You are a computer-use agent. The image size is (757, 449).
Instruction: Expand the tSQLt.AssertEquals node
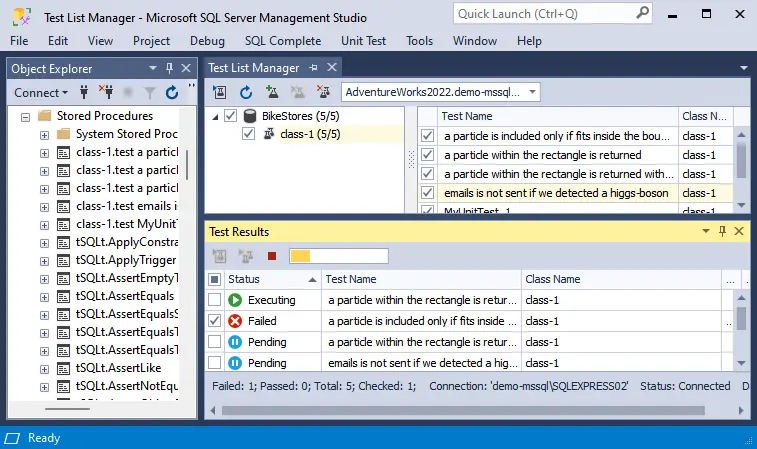[x=44, y=297]
